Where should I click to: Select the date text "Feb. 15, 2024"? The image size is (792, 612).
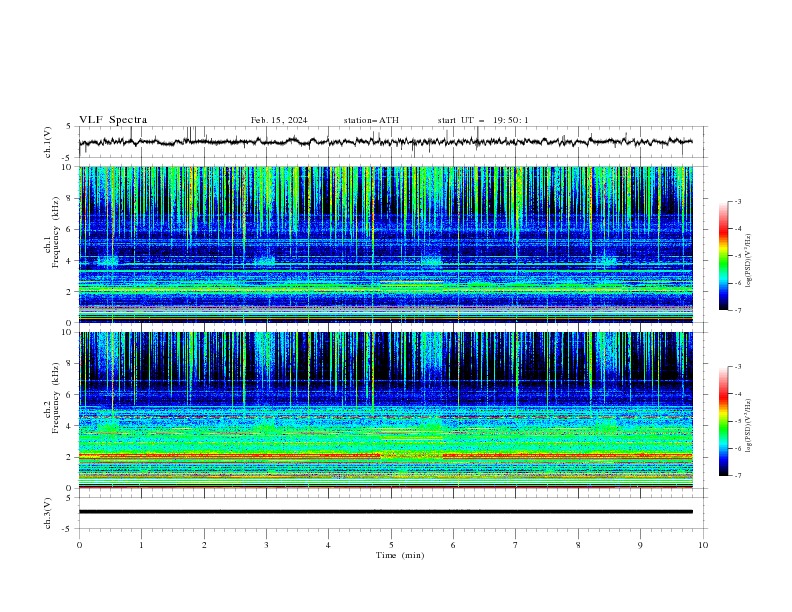(279, 120)
